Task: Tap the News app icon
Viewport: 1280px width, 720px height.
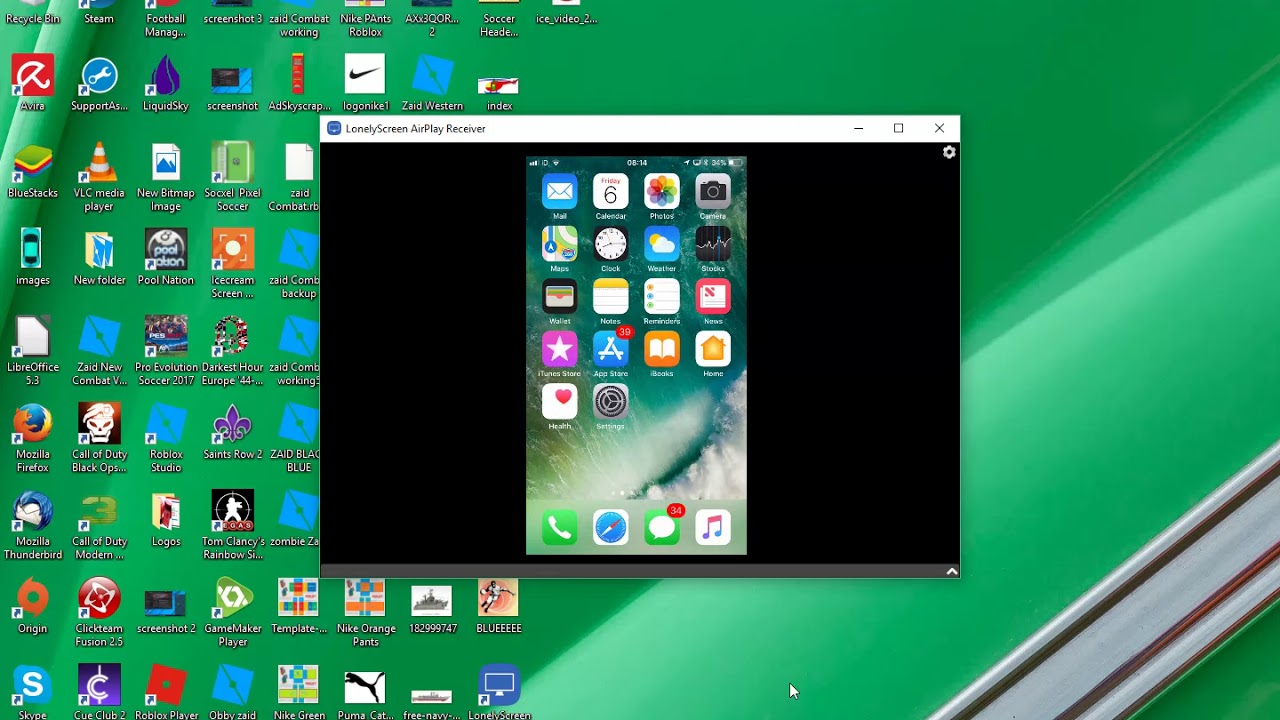Action: click(713, 297)
